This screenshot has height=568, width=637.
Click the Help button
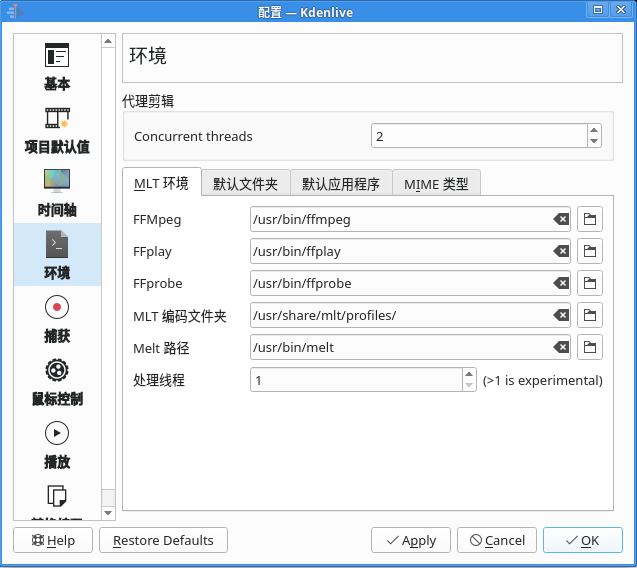pos(53,540)
